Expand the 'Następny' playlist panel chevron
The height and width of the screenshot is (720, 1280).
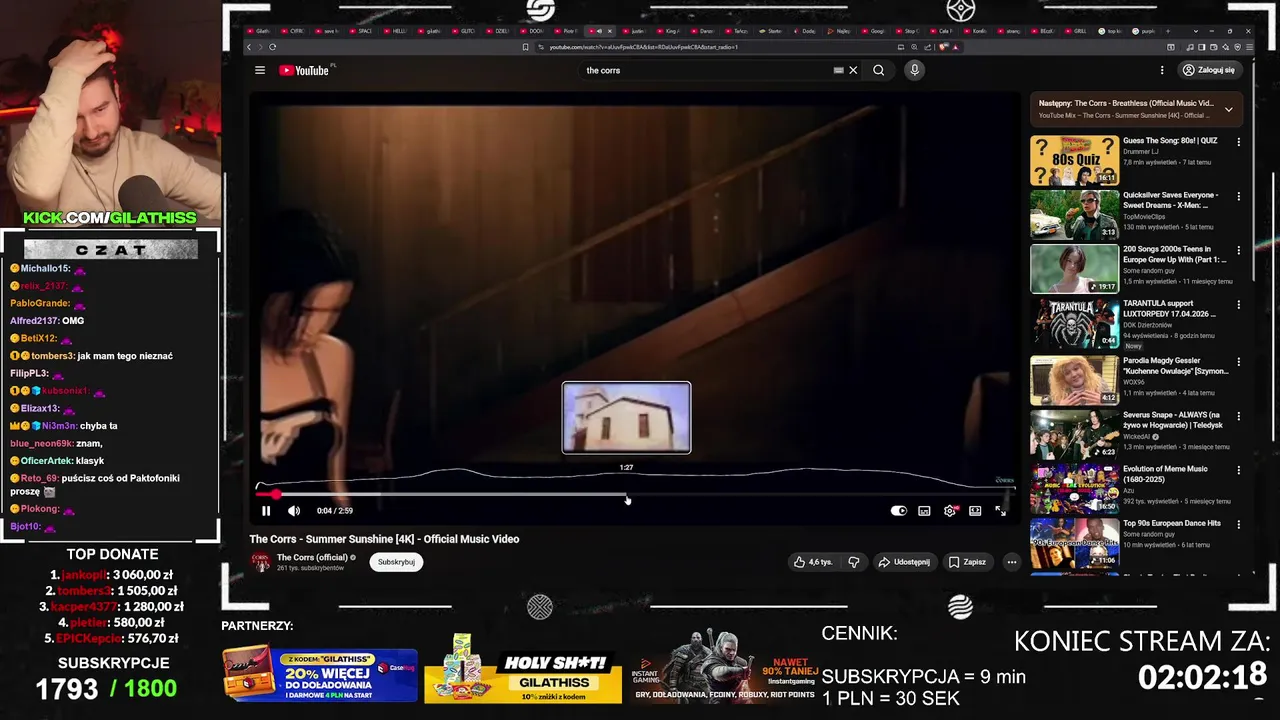pos(1228,109)
